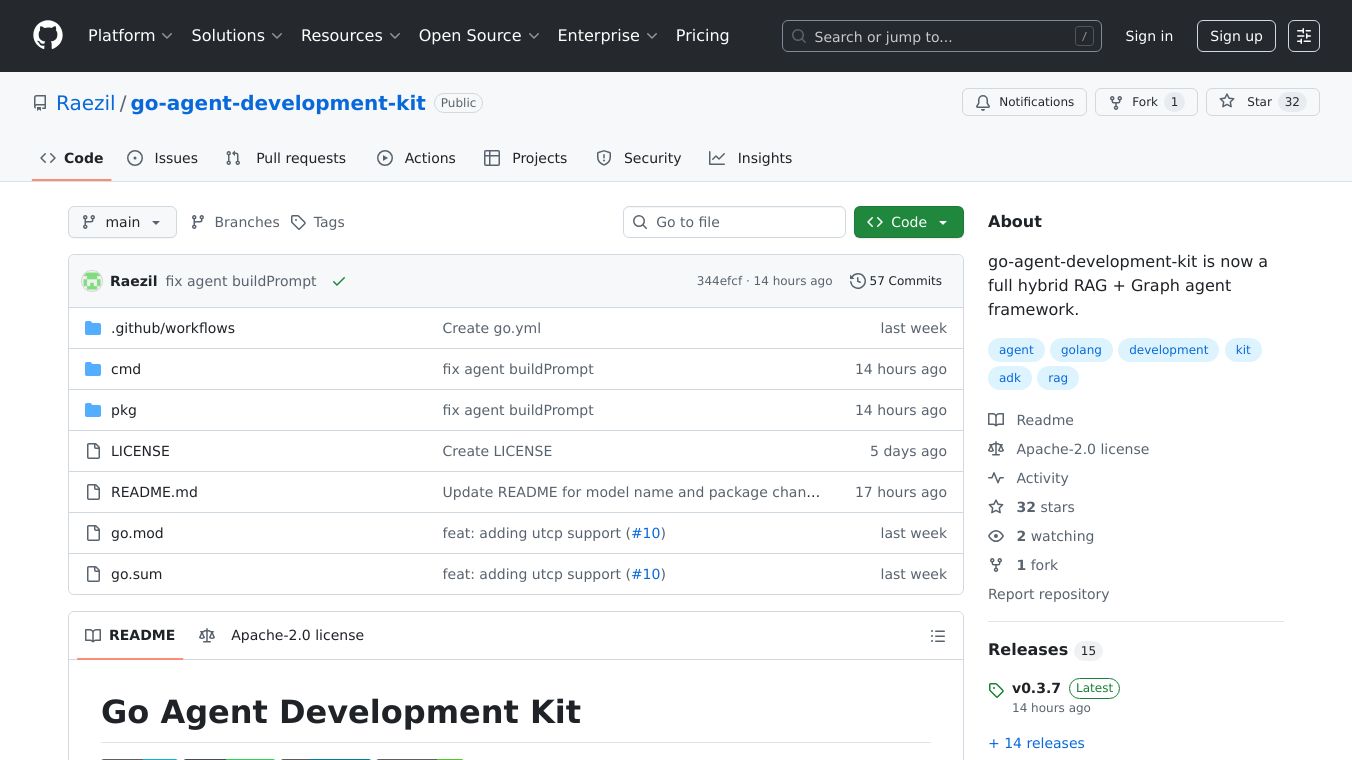The width and height of the screenshot is (1352, 760).
Task: Click the Sign up button
Action: tap(1236, 36)
